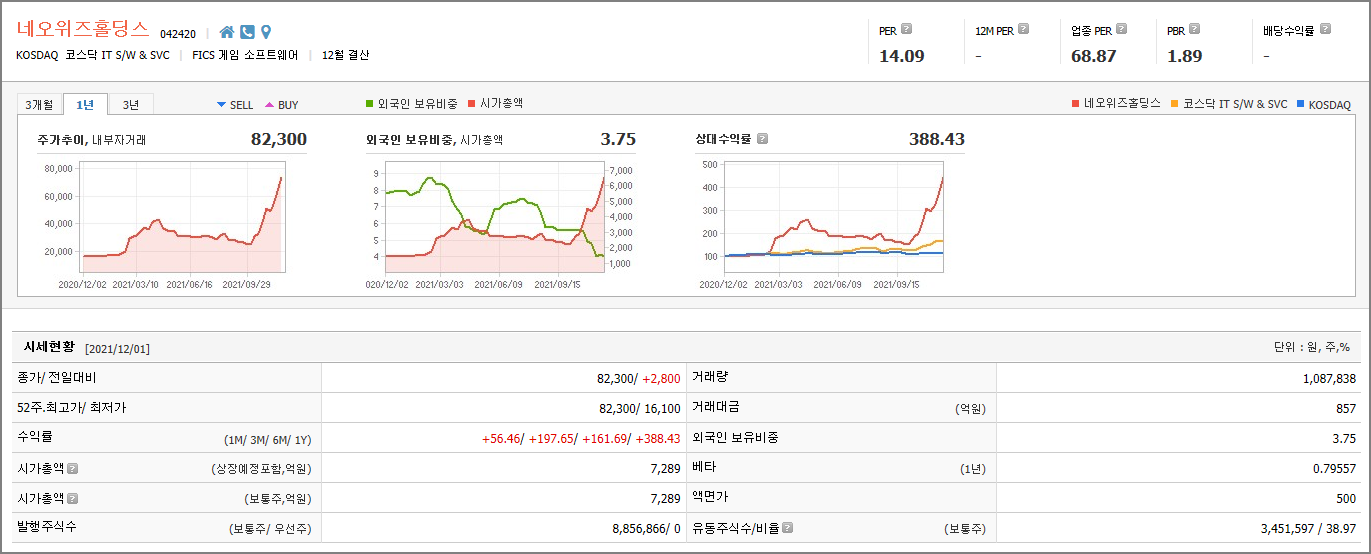Screen dimensions: 1371x554
Task: Open help icon next to 배당수익률
Action: click(1325, 29)
